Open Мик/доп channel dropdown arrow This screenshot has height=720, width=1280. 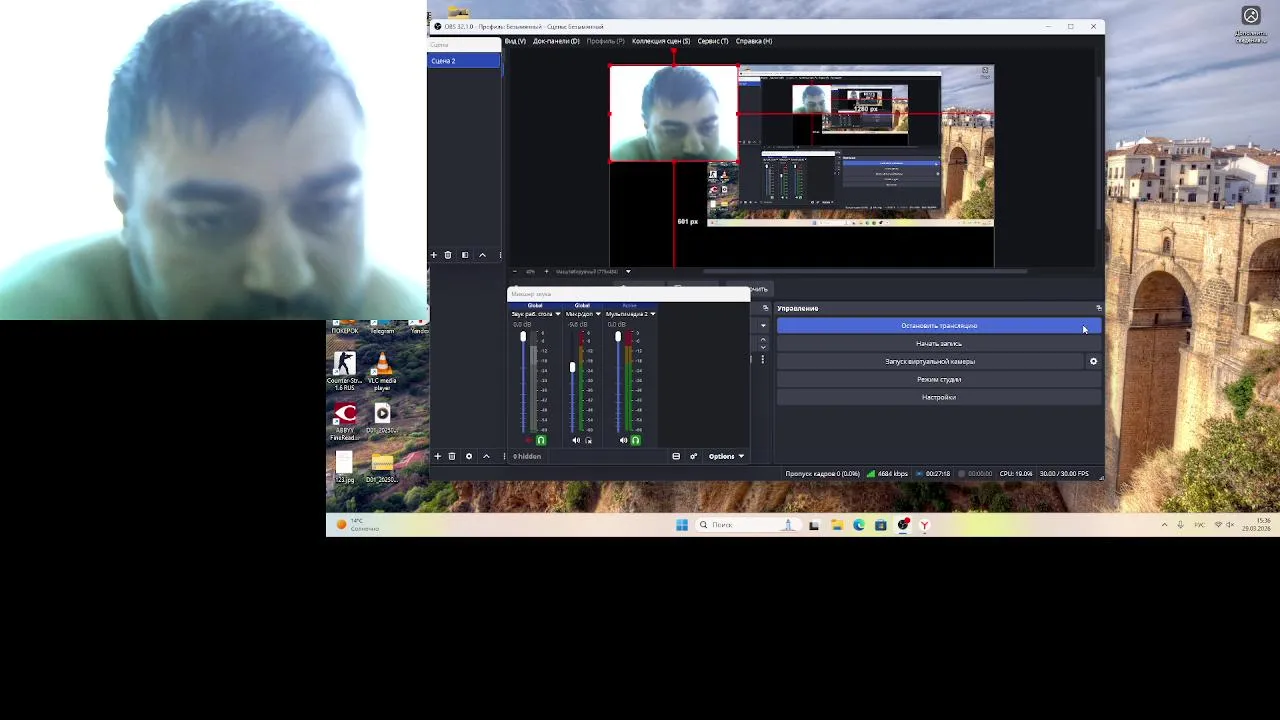tap(598, 314)
